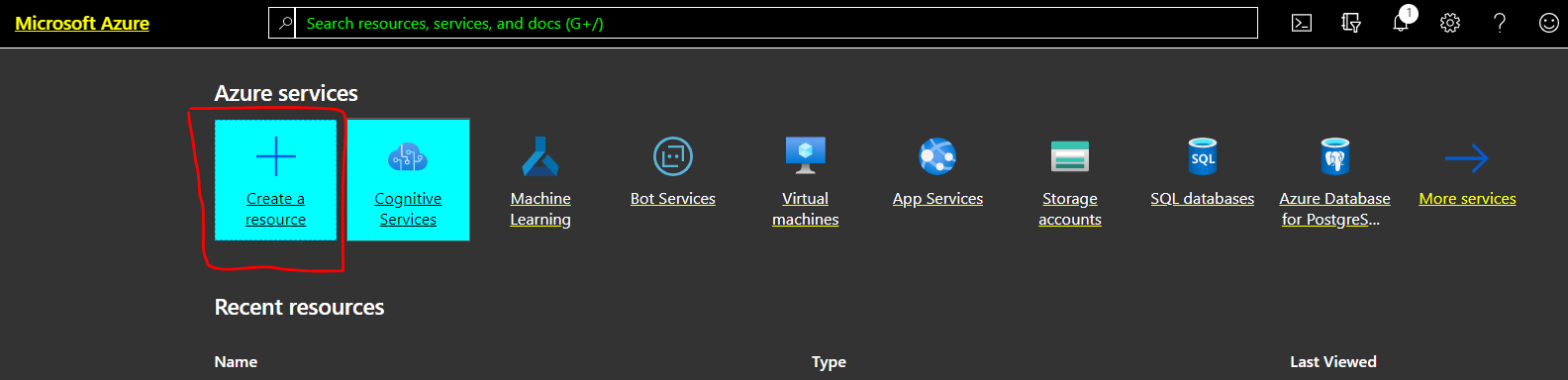
Task: Open the Cognitive Services link
Action: (408, 209)
